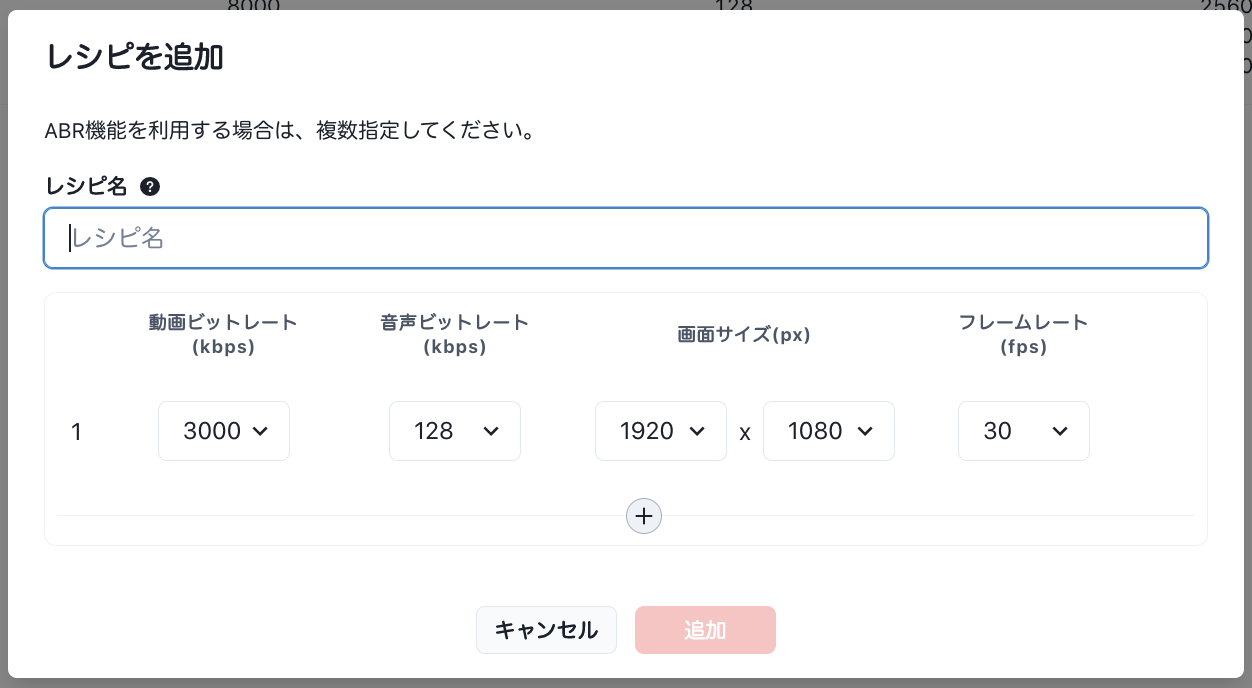Click the x separator between size dropdowns
Image resolution: width=1252 pixels, height=688 pixels.
click(x=745, y=433)
